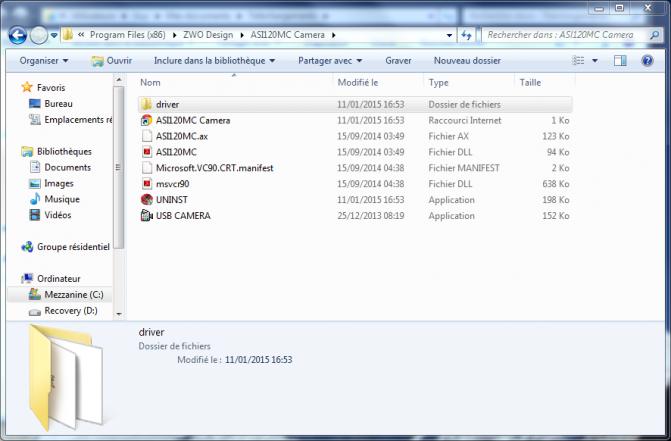Open the Images library
671x441 pixels.
click(x=59, y=183)
